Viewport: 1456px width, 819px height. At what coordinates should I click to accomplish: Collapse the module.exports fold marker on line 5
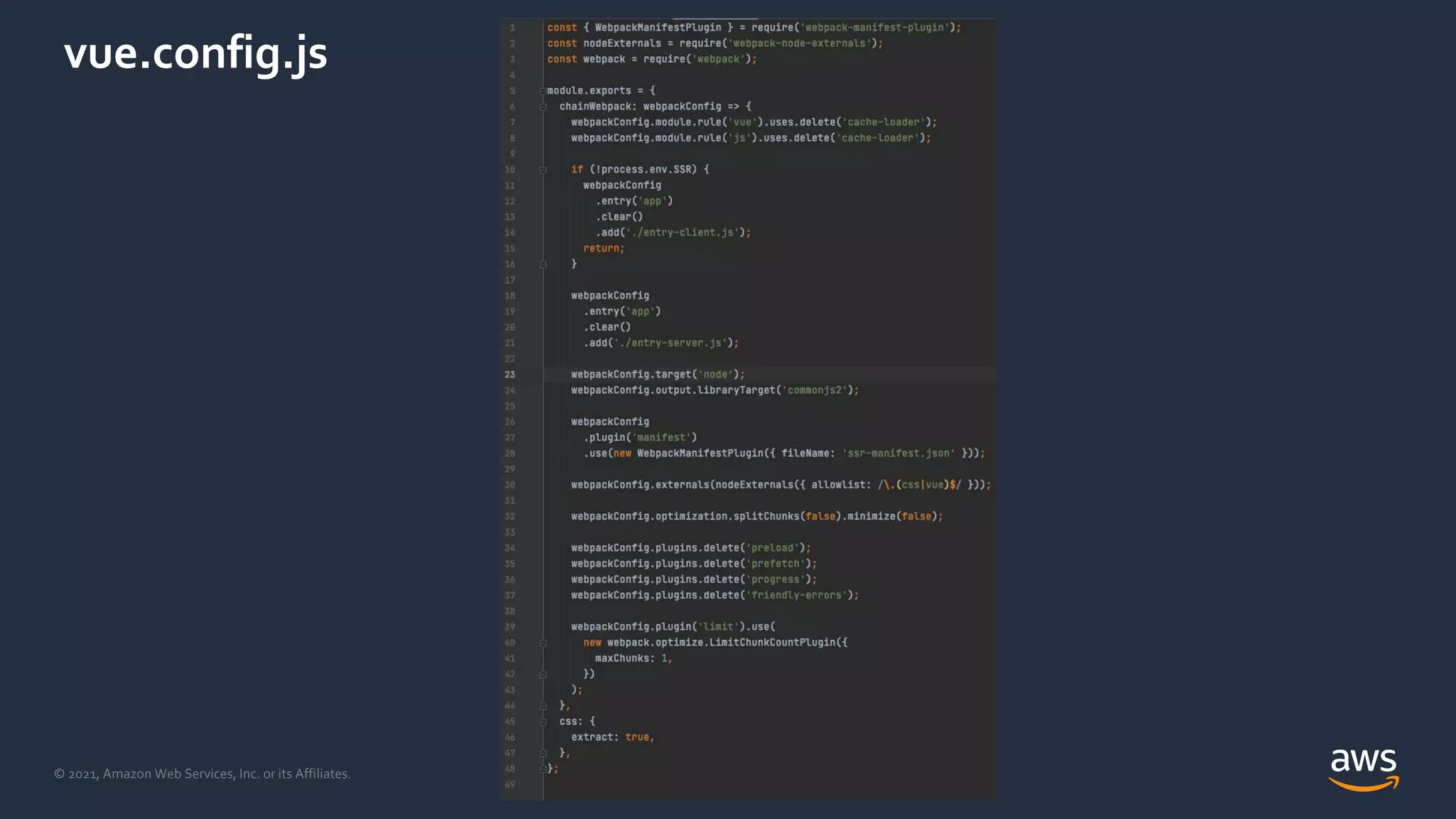coord(543,91)
